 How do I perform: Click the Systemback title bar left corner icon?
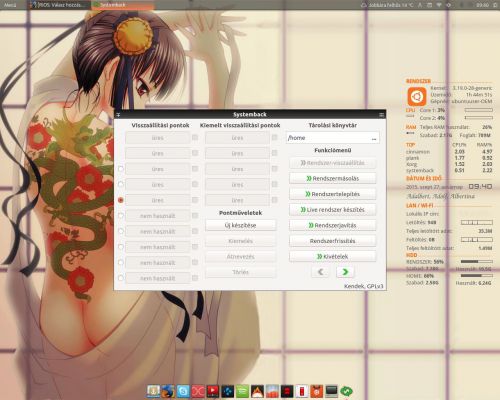point(118,114)
